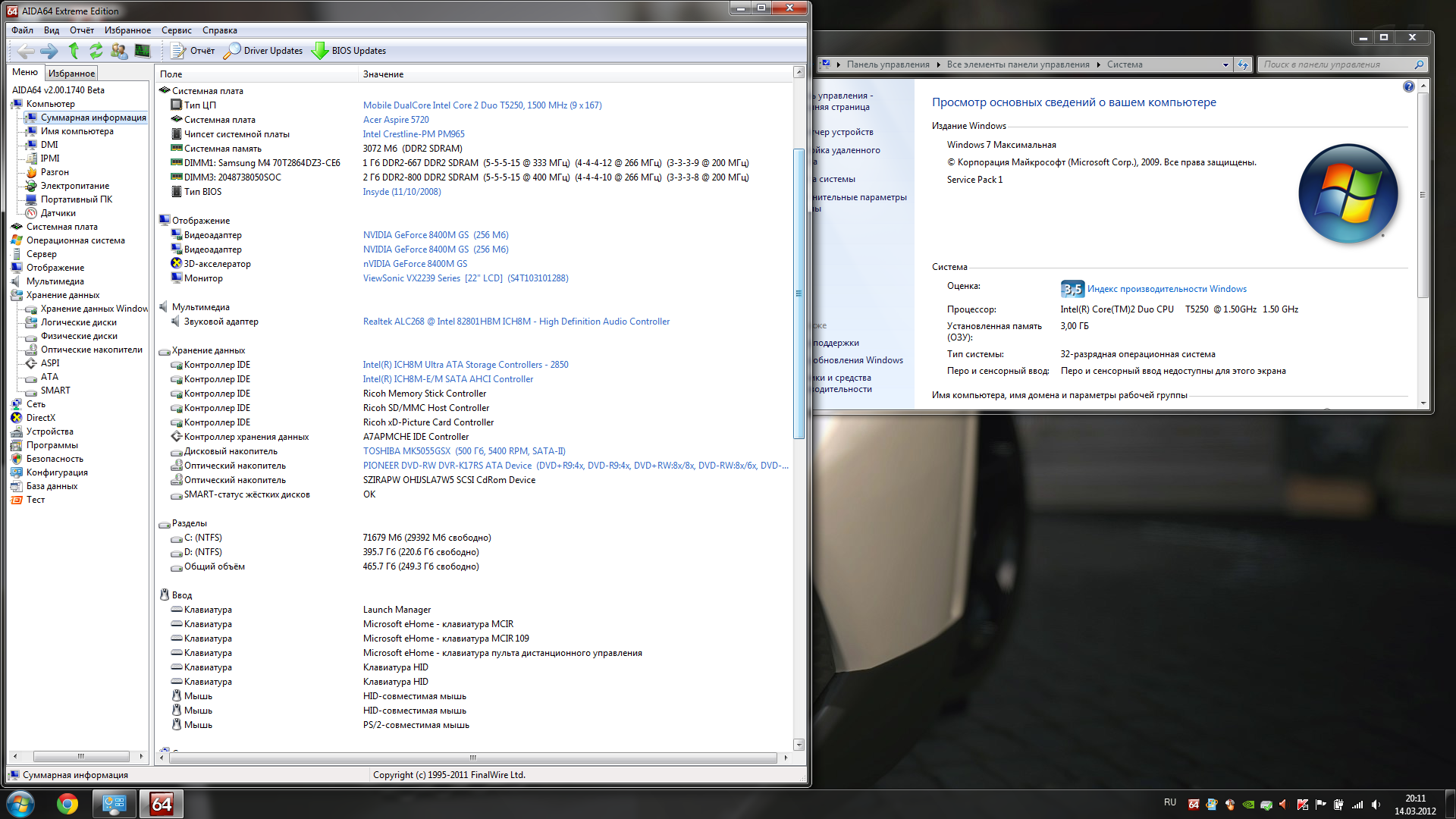Open the Сервис menu

[x=177, y=30]
